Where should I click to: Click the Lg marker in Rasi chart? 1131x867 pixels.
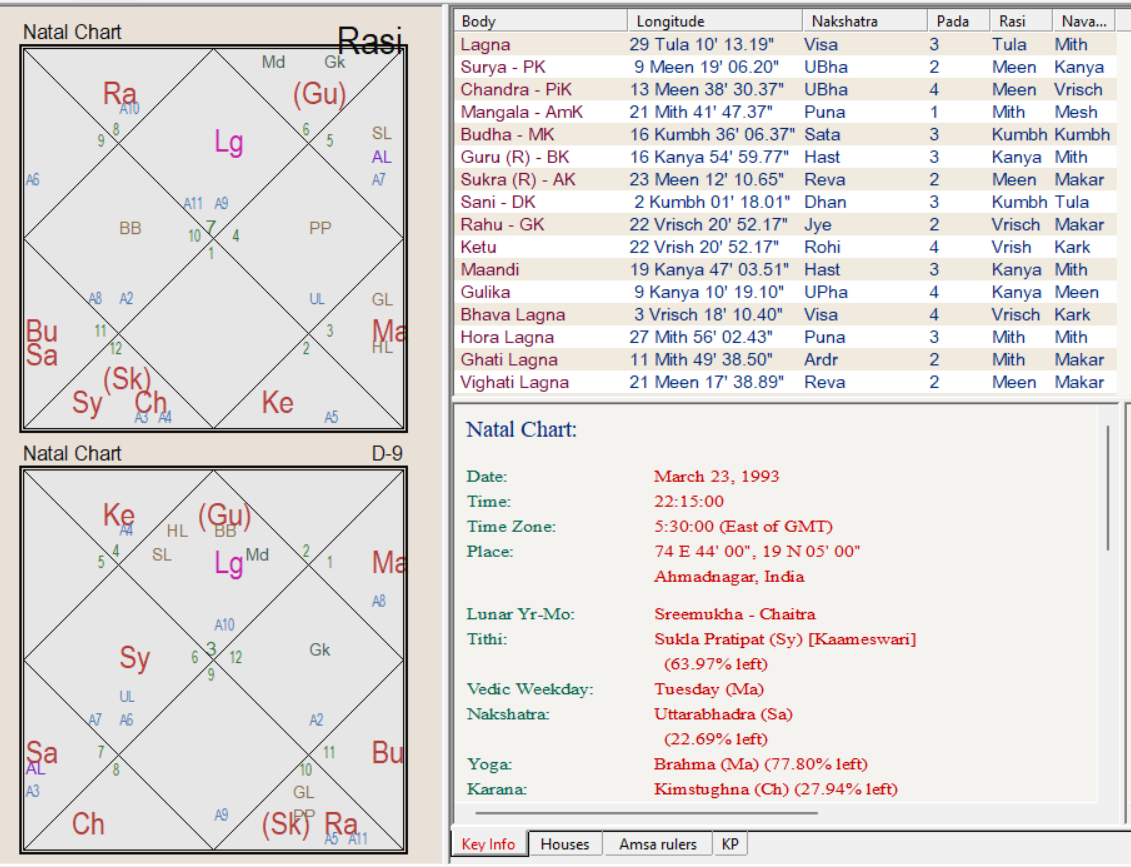click(x=228, y=142)
